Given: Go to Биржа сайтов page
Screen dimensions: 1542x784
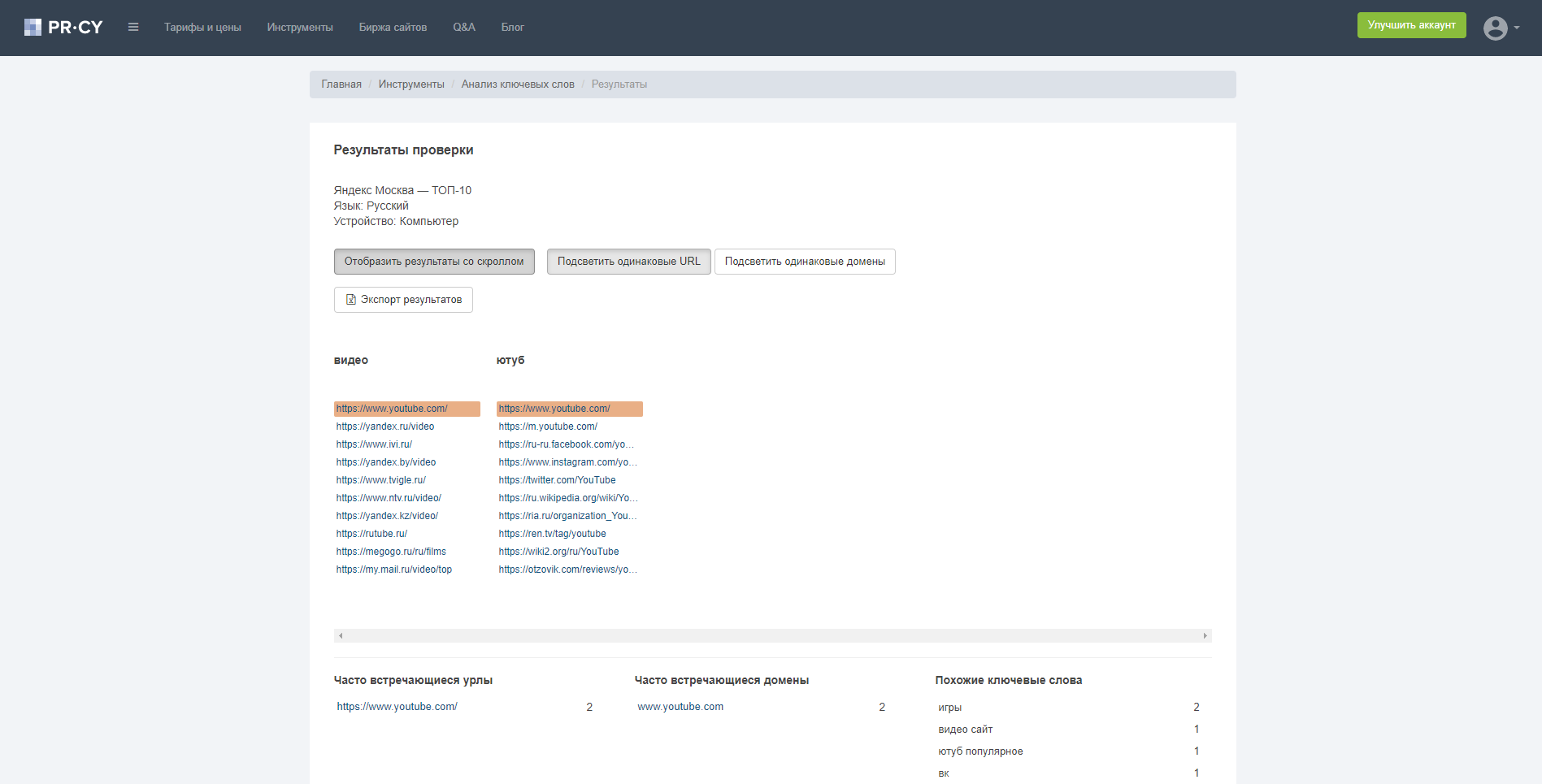Looking at the screenshot, I should [x=393, y=28].
